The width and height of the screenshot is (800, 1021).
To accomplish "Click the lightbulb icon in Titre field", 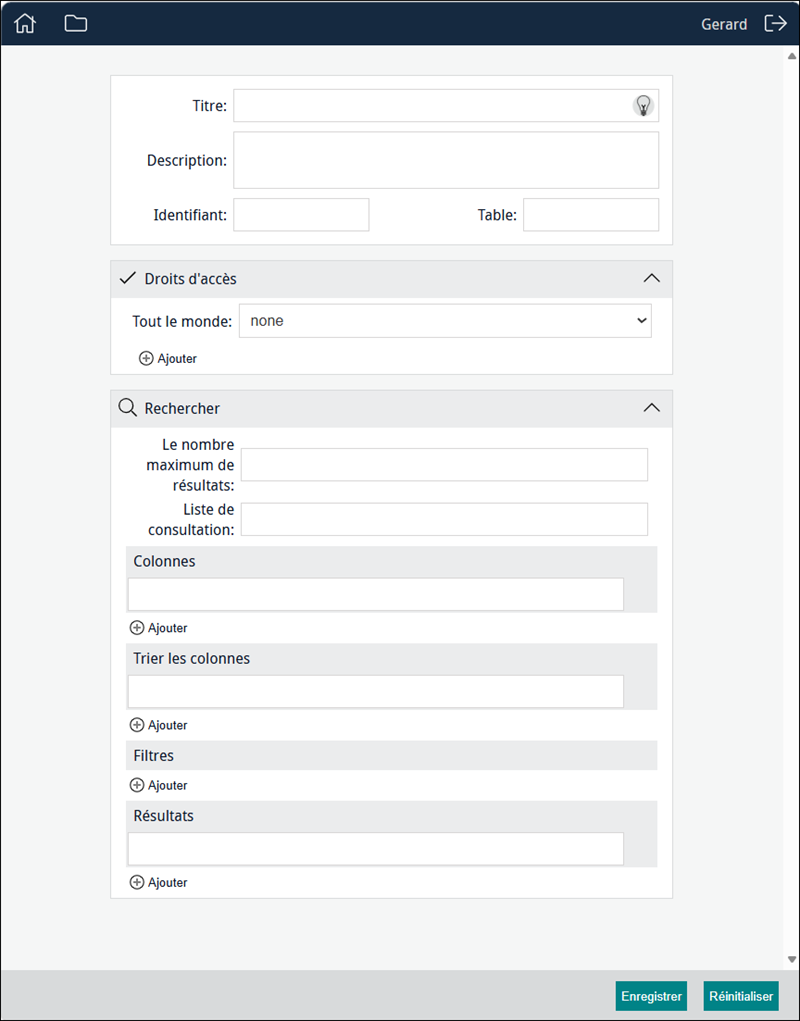I will tap(643, 105).
